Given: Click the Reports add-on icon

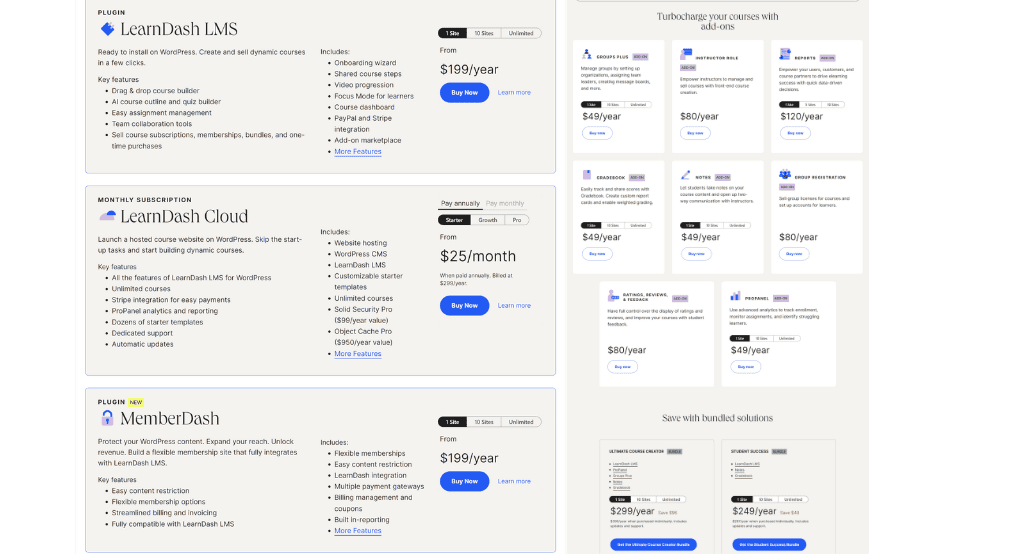Looking at the screenshot, I should [x=785, y=54].
